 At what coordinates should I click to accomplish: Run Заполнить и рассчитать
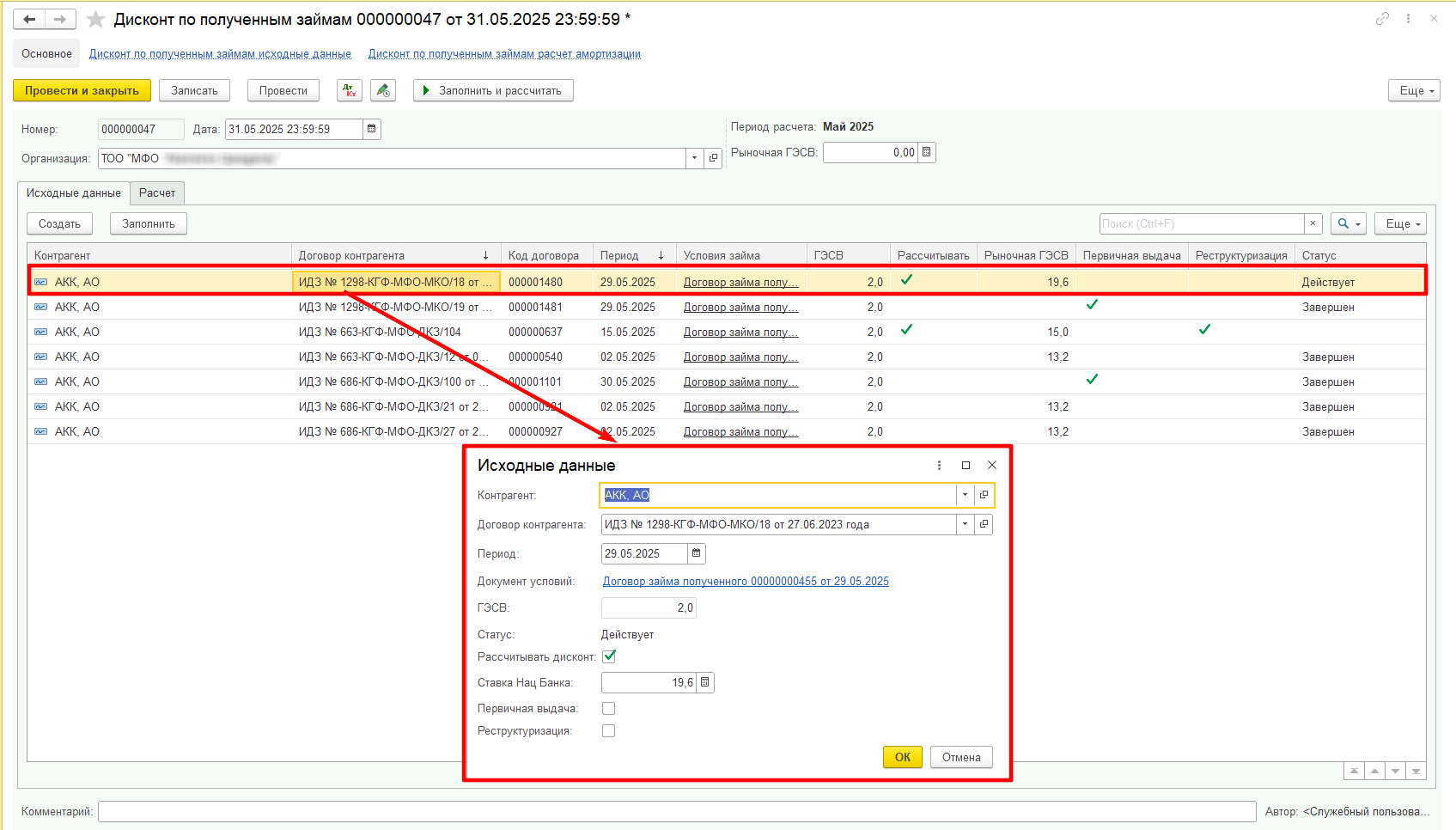click(x=493, y=90)
